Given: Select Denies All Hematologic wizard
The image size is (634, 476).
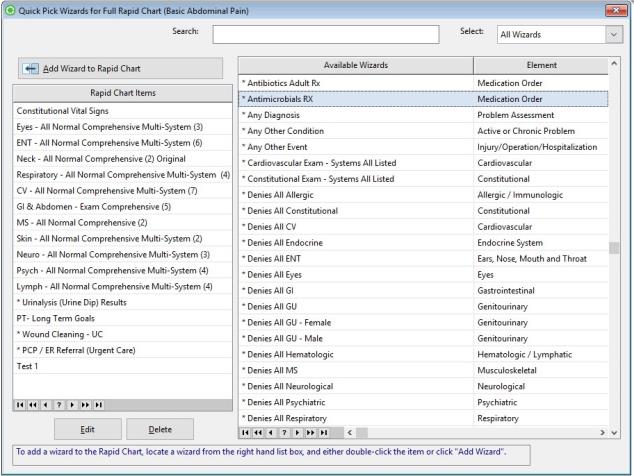Looking at the screenshot, I should click(x=423, y=355).
